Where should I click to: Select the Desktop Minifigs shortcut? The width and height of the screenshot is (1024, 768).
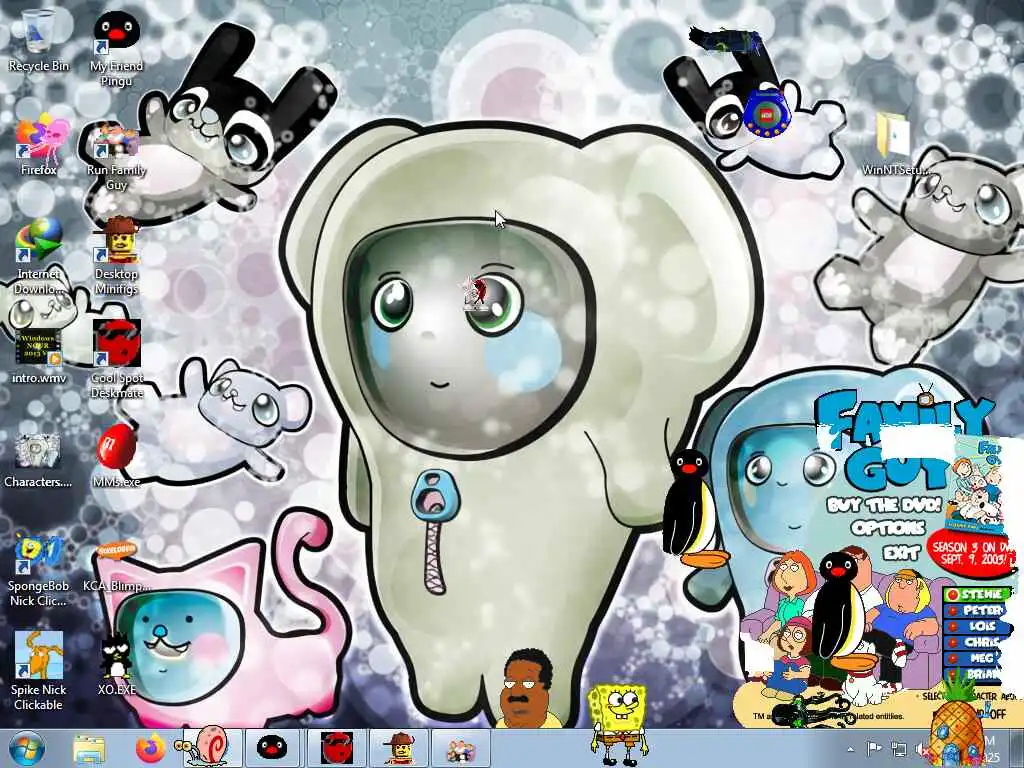tap(116, 255)
